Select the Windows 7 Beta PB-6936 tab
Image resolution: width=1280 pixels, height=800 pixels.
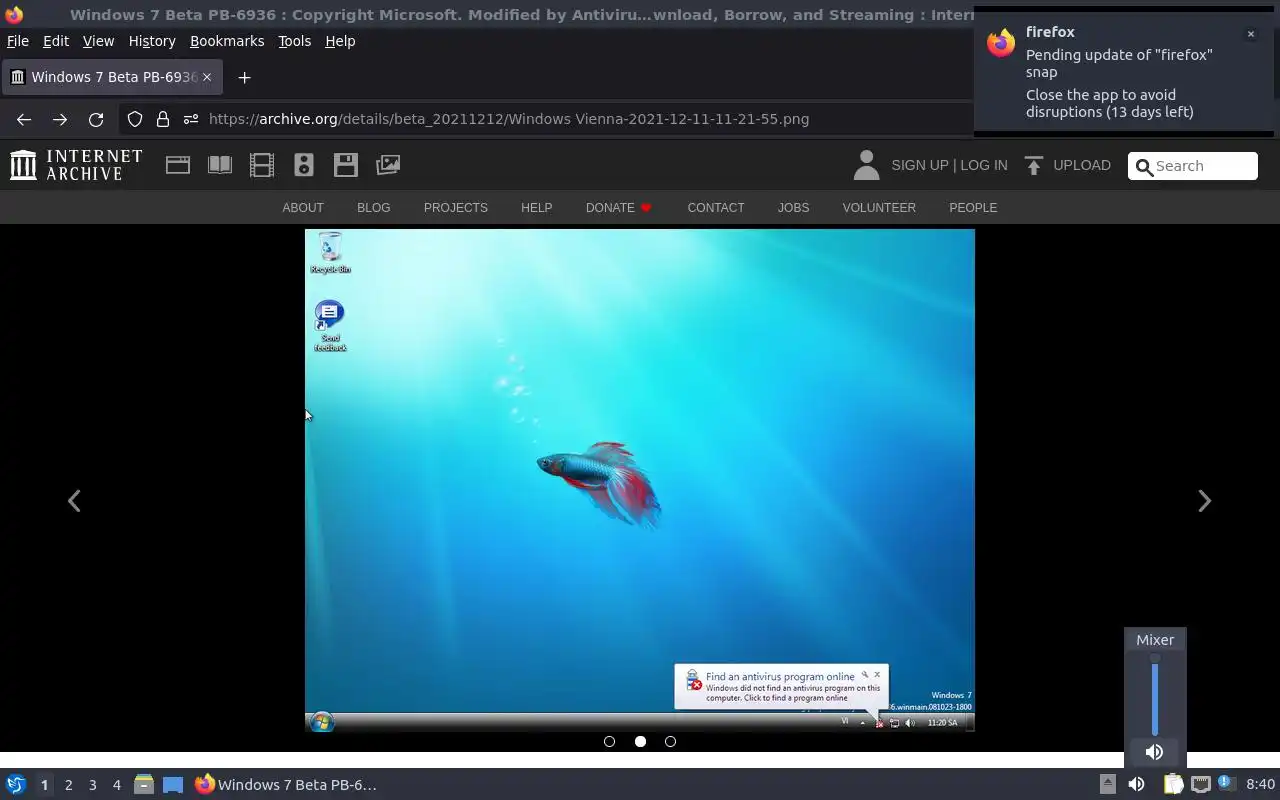[112, 77]
